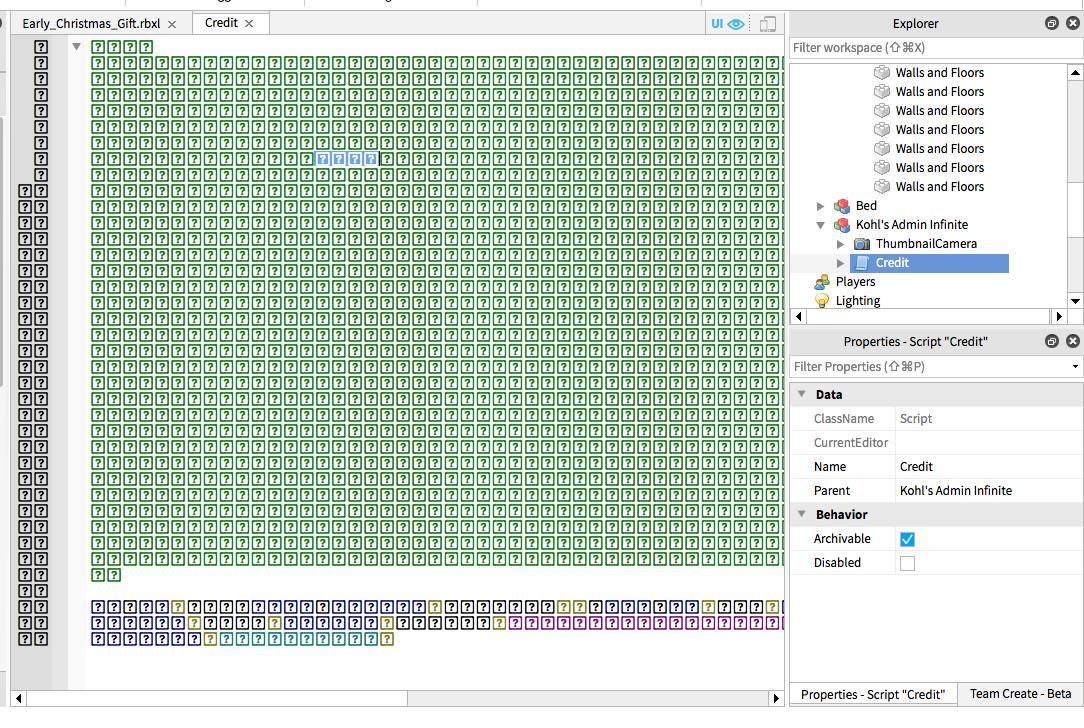Viewport: 1084px width, 728px height.
Task: Expand the Bed tree item
Action: click(821, 206)
